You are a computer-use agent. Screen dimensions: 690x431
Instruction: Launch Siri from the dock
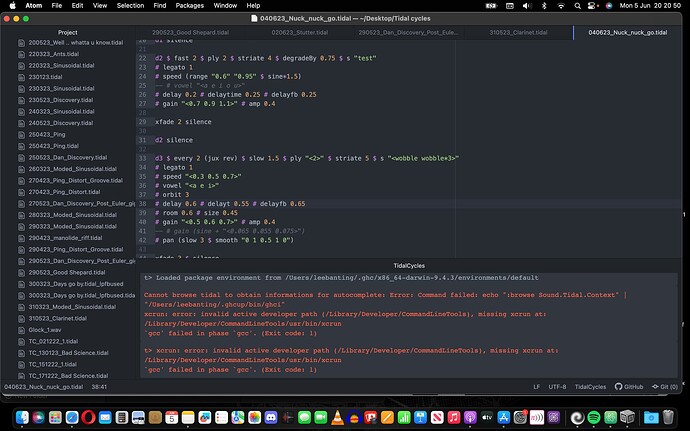(38, 417)
